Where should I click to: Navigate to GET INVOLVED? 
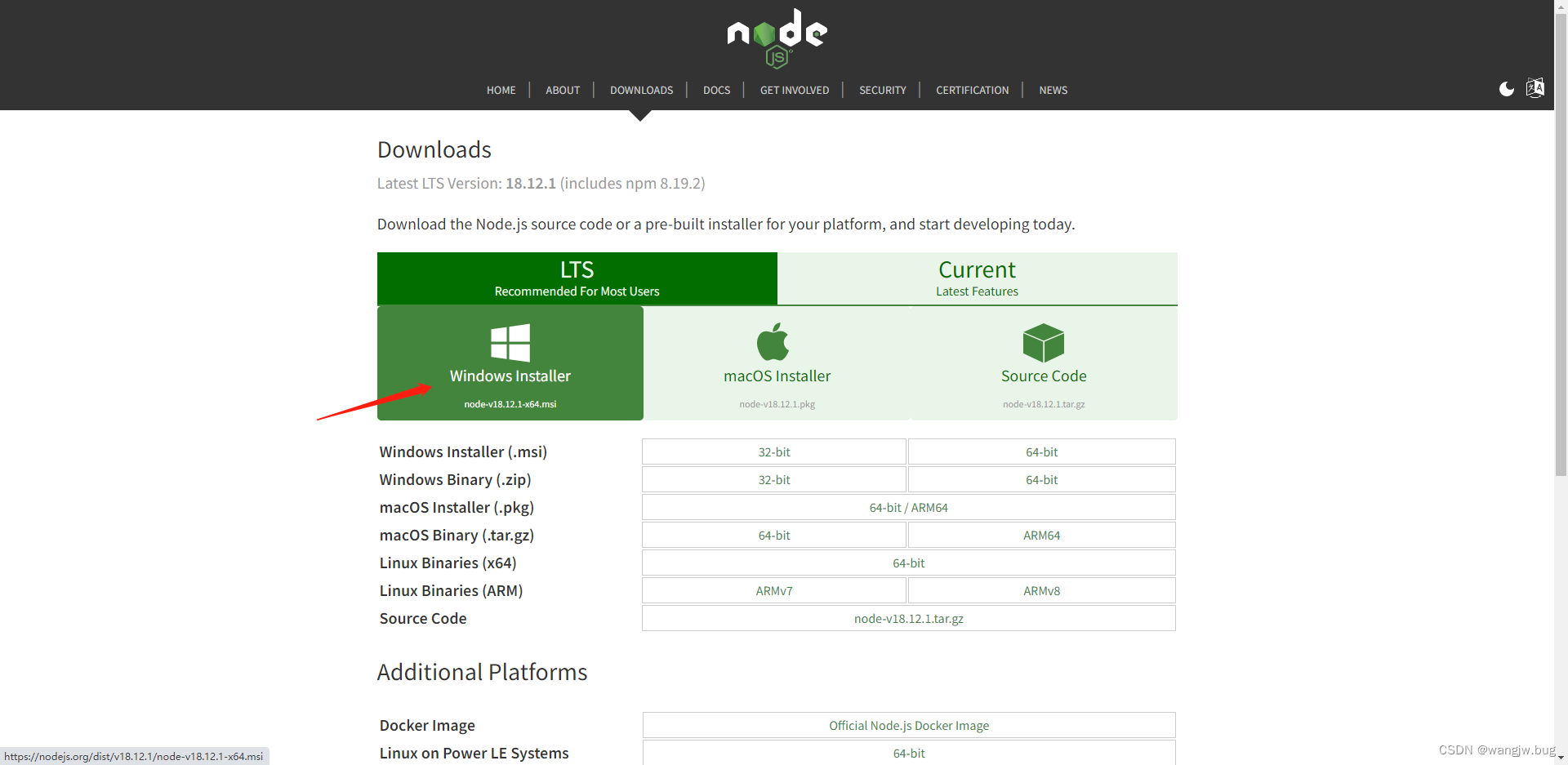(x=794, y=90)
